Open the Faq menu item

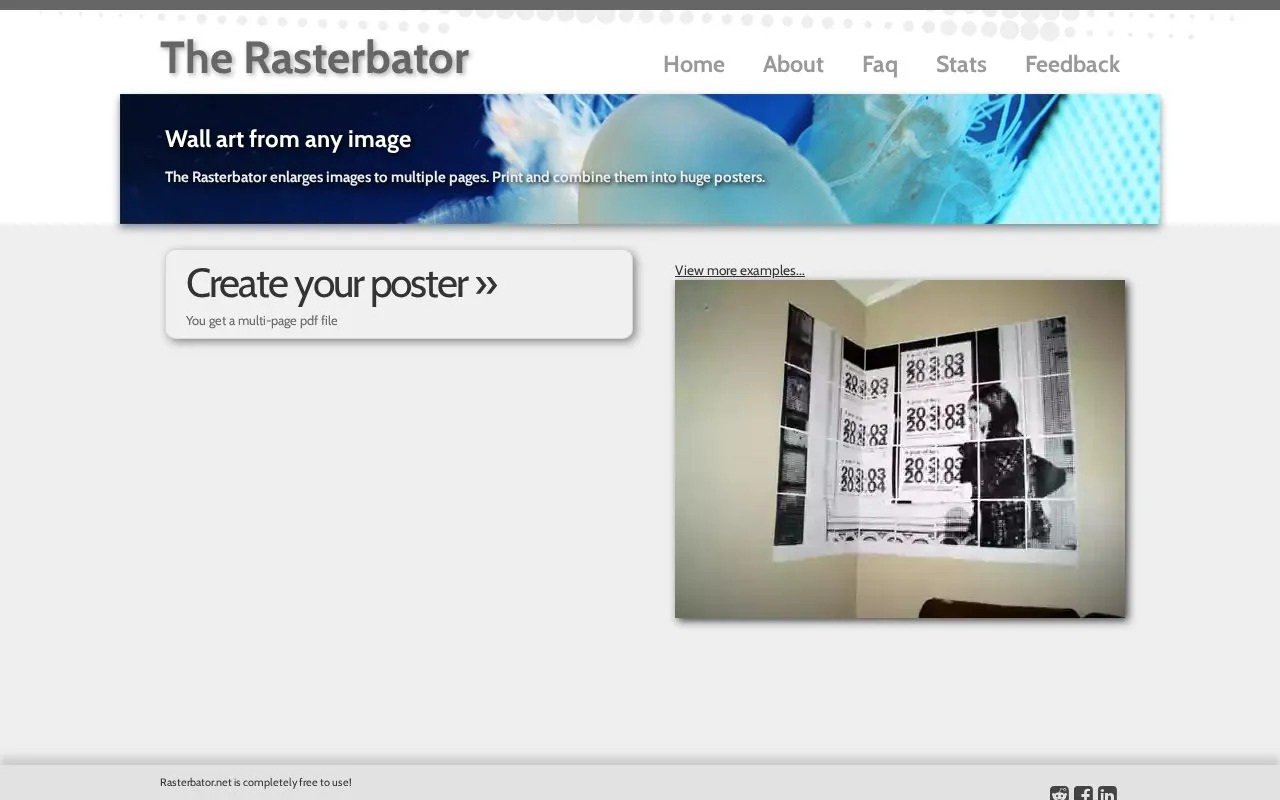[880, 64]
